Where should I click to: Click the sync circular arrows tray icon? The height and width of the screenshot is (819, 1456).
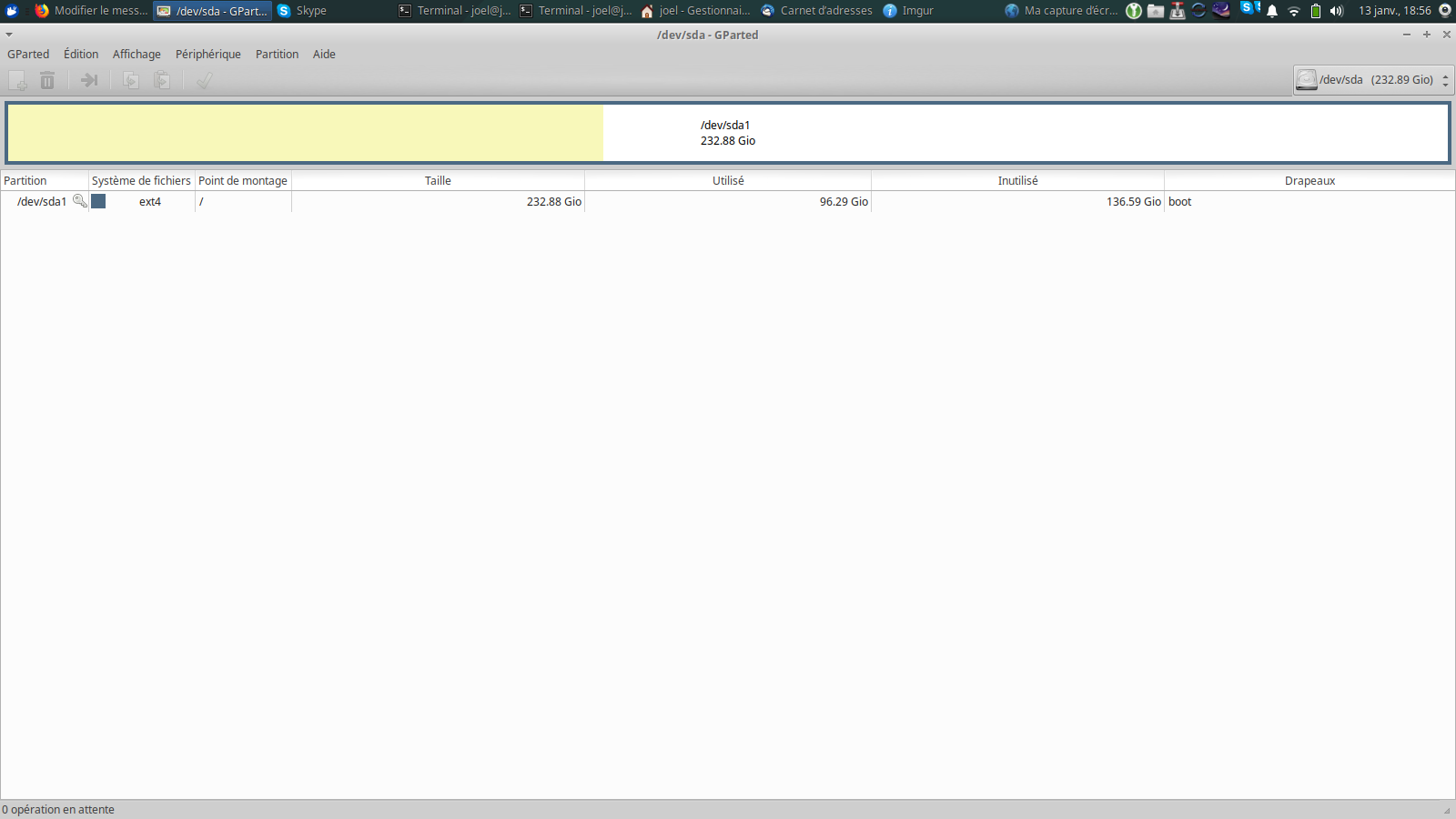pyautogui.click(x=1198, y=11)
